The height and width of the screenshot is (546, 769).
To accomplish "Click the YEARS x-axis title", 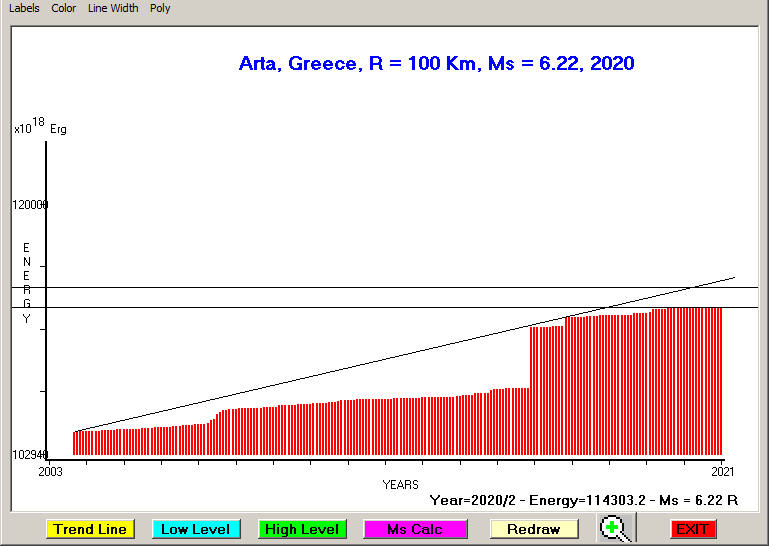I will click(x=400, y=484).
